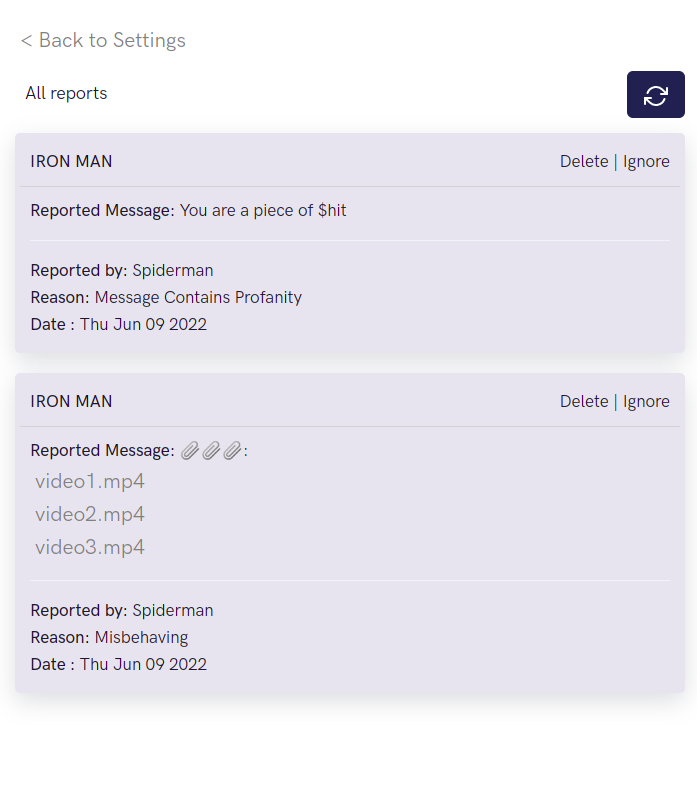Ignore the Misbehaving report
This screenshot has height=797, width=697.
point(646,401)
